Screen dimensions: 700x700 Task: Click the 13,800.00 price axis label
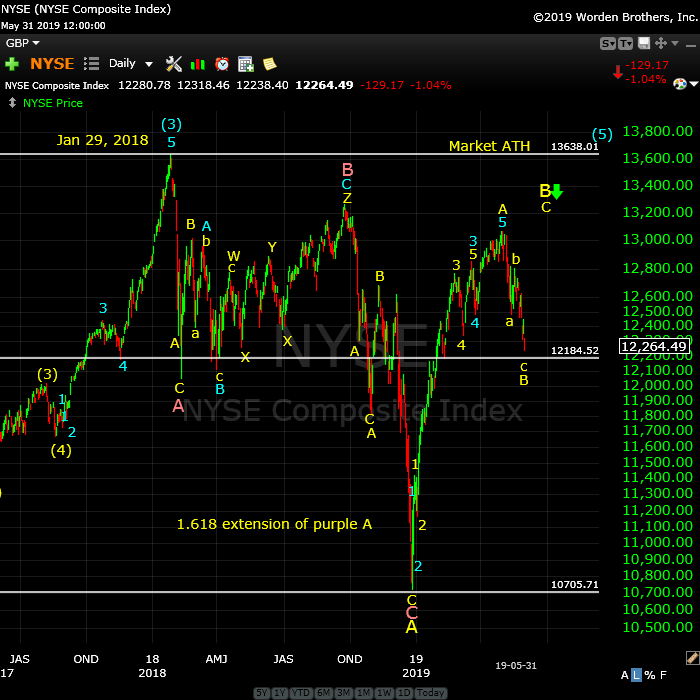pyautogui.click(x=658, y=131)
